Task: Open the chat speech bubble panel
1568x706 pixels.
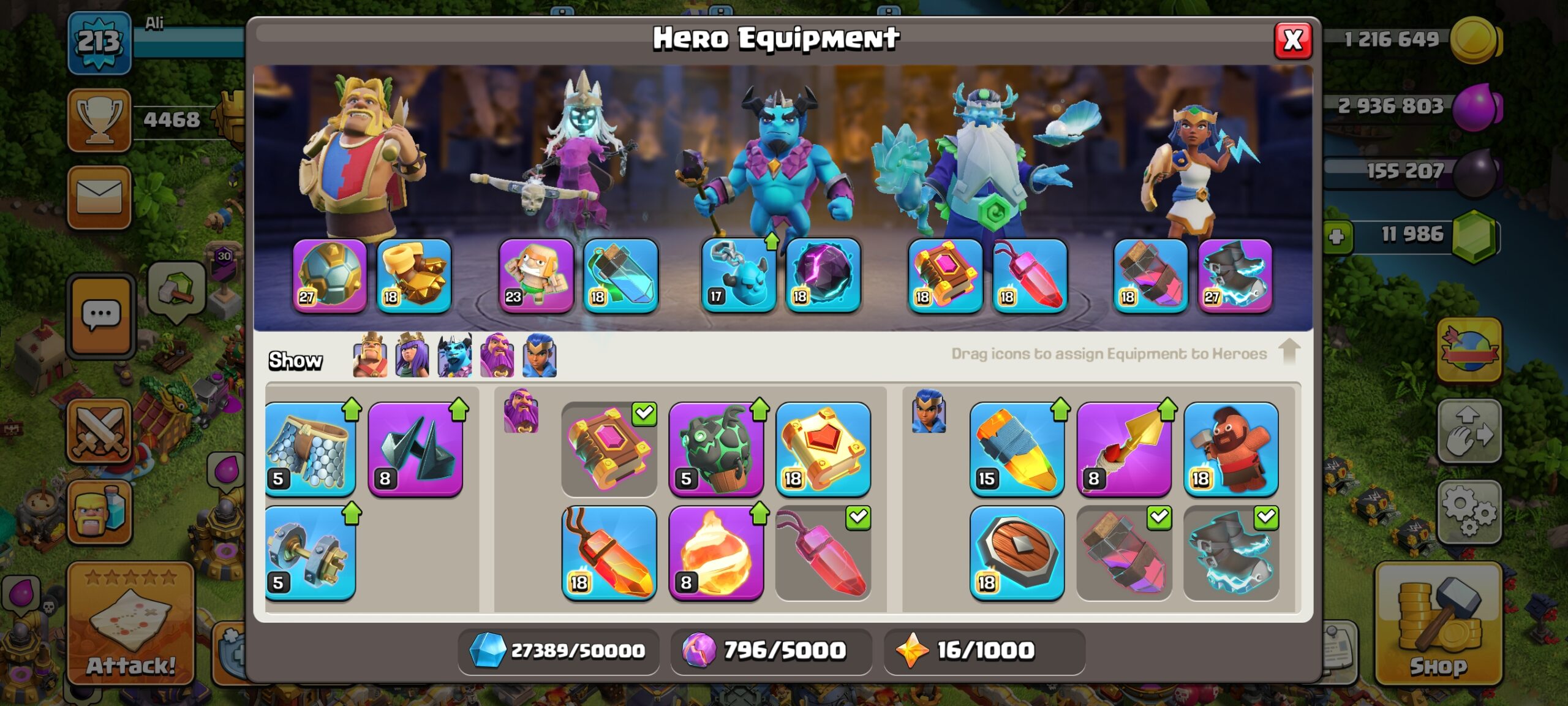Action: (x=101, y=315)
